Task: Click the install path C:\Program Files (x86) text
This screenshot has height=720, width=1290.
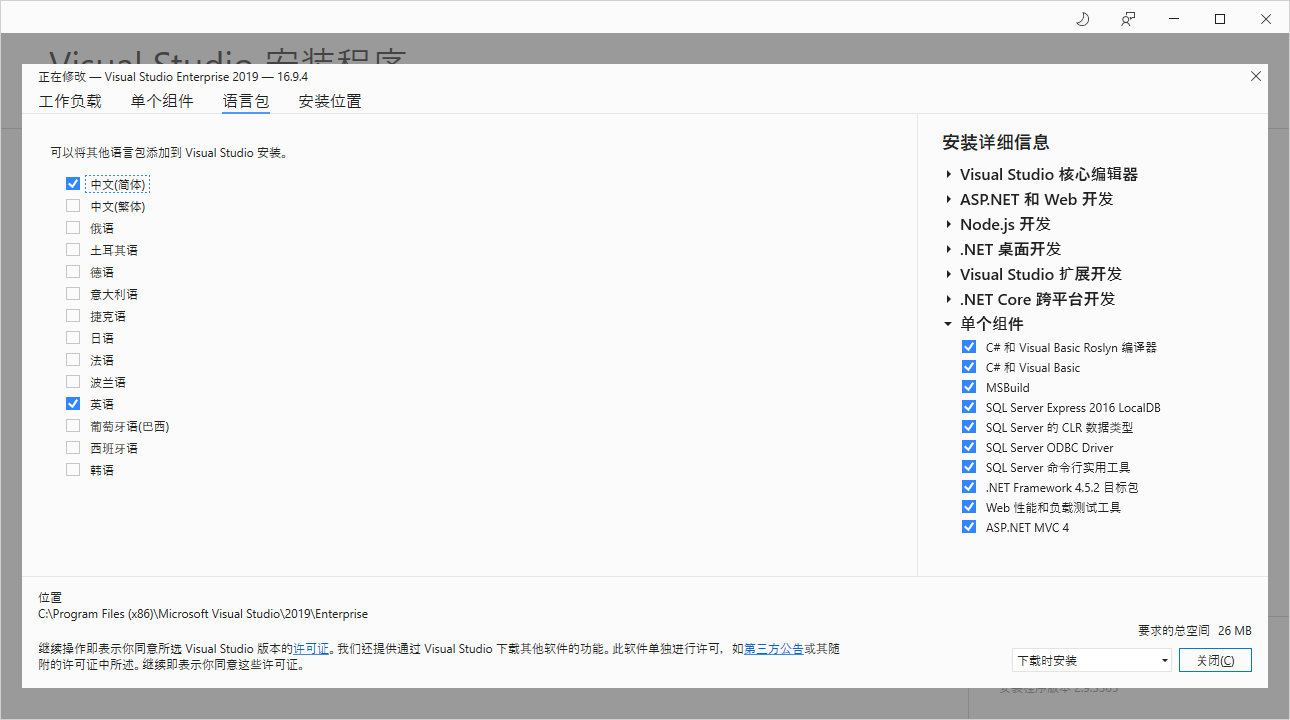Action: point(203,614)
